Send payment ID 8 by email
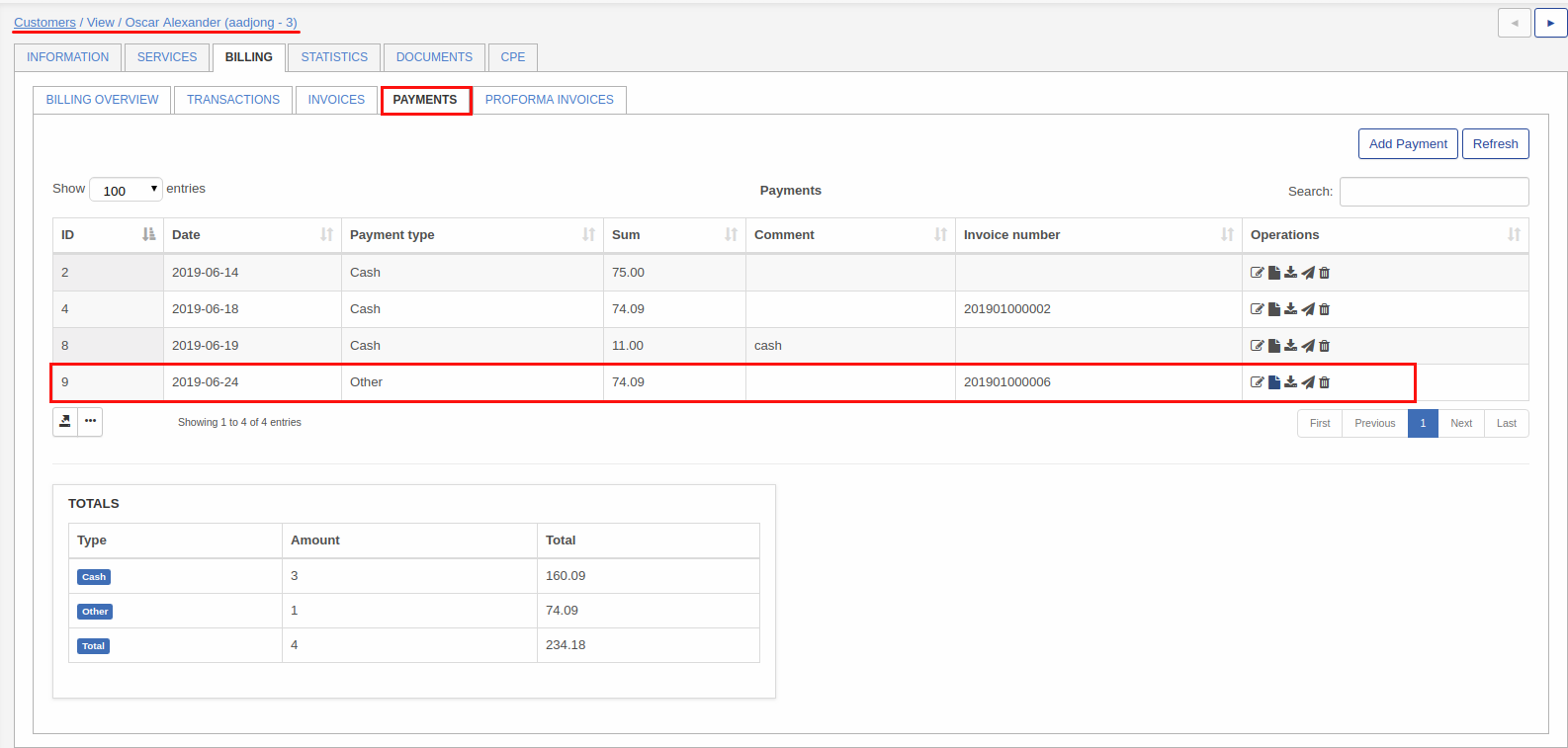This screenshot has width=1568, height=748. [x=1308, y=346]
